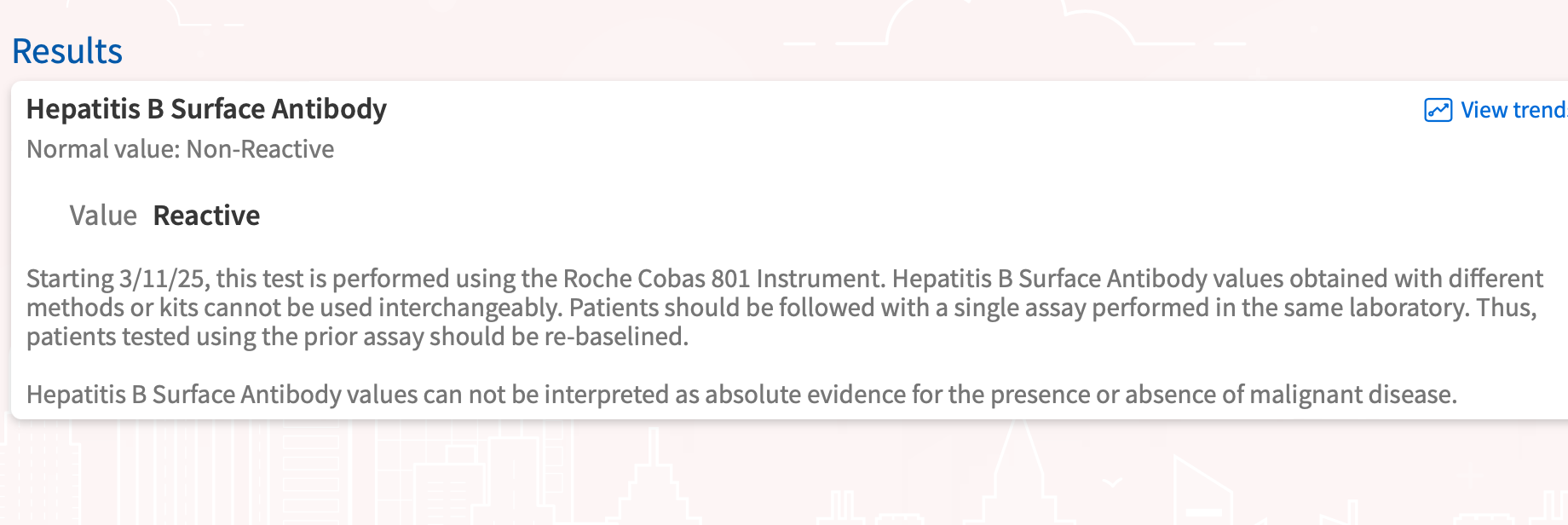Image resolution: width=1568 pixels, height=525 pixels.
Task: Click the word Starting in the note
Action: pyautogui.click(x=70, y=279)
